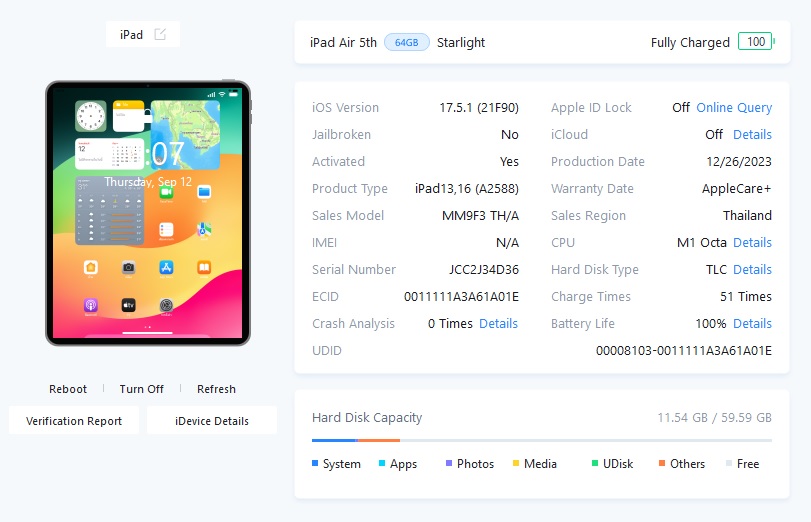Click the Fully Charged status text
The height and width of the screenshot is (522, 811).
coord(690,42)
